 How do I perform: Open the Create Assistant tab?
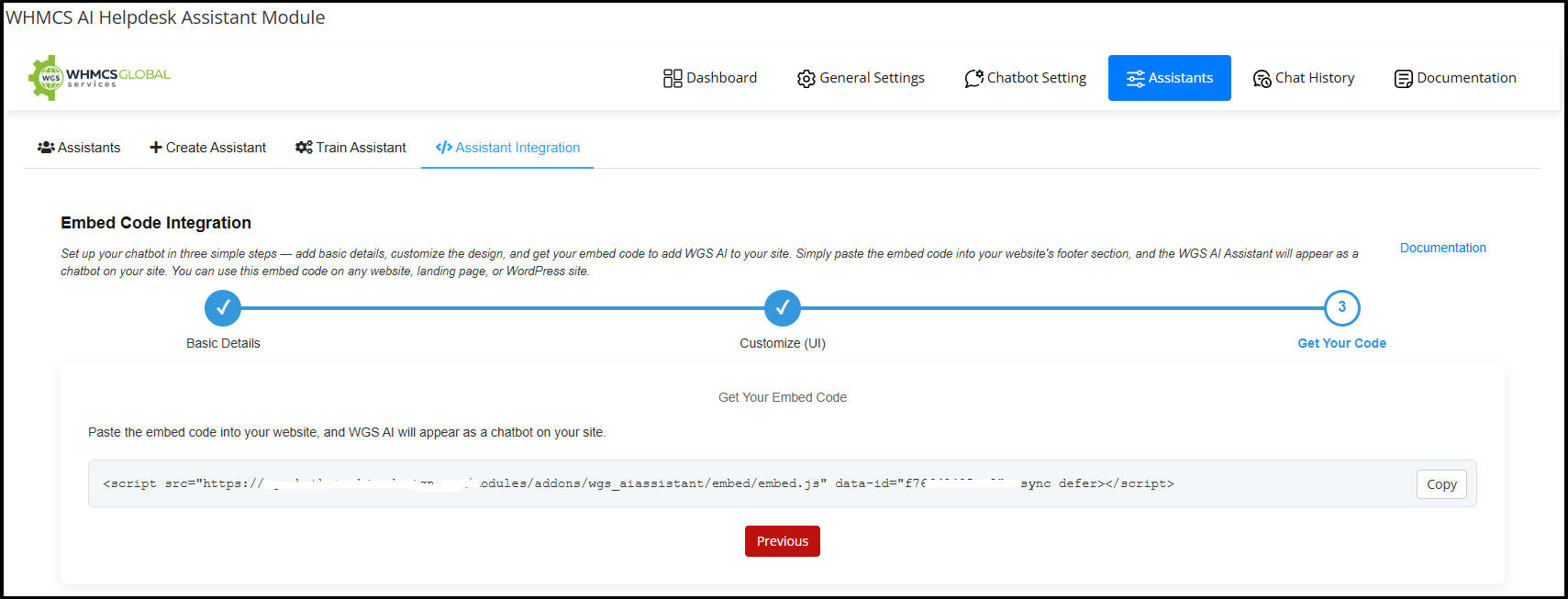[216, 148]
